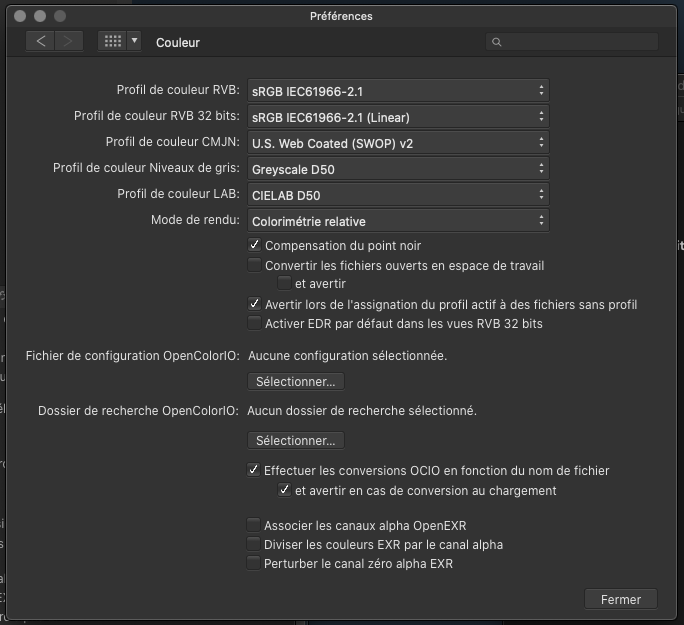Click the 'Aucune configuration sélectionnée.' text
Viewport: 684px width, 625px height.
coord(348,356)
